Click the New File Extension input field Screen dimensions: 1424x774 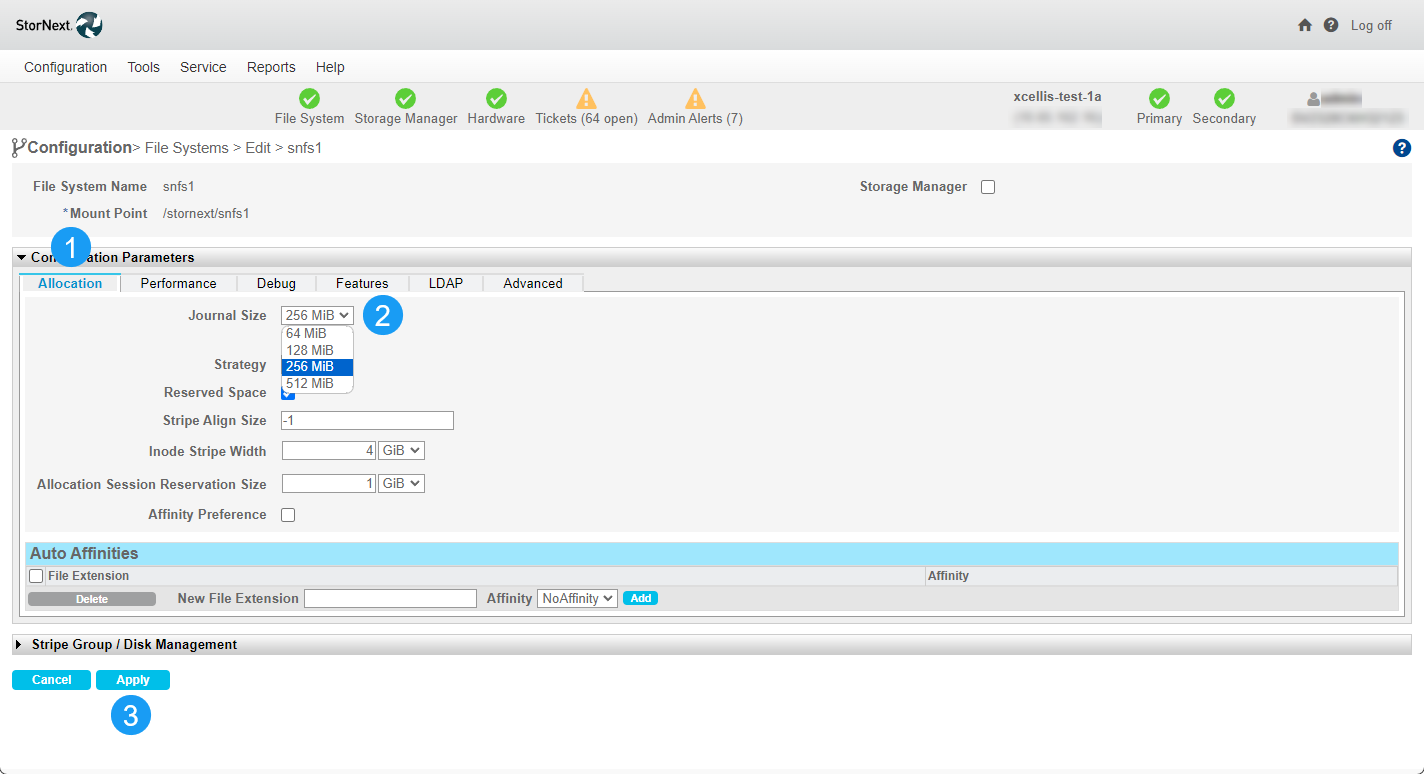[x=390, y=598]
